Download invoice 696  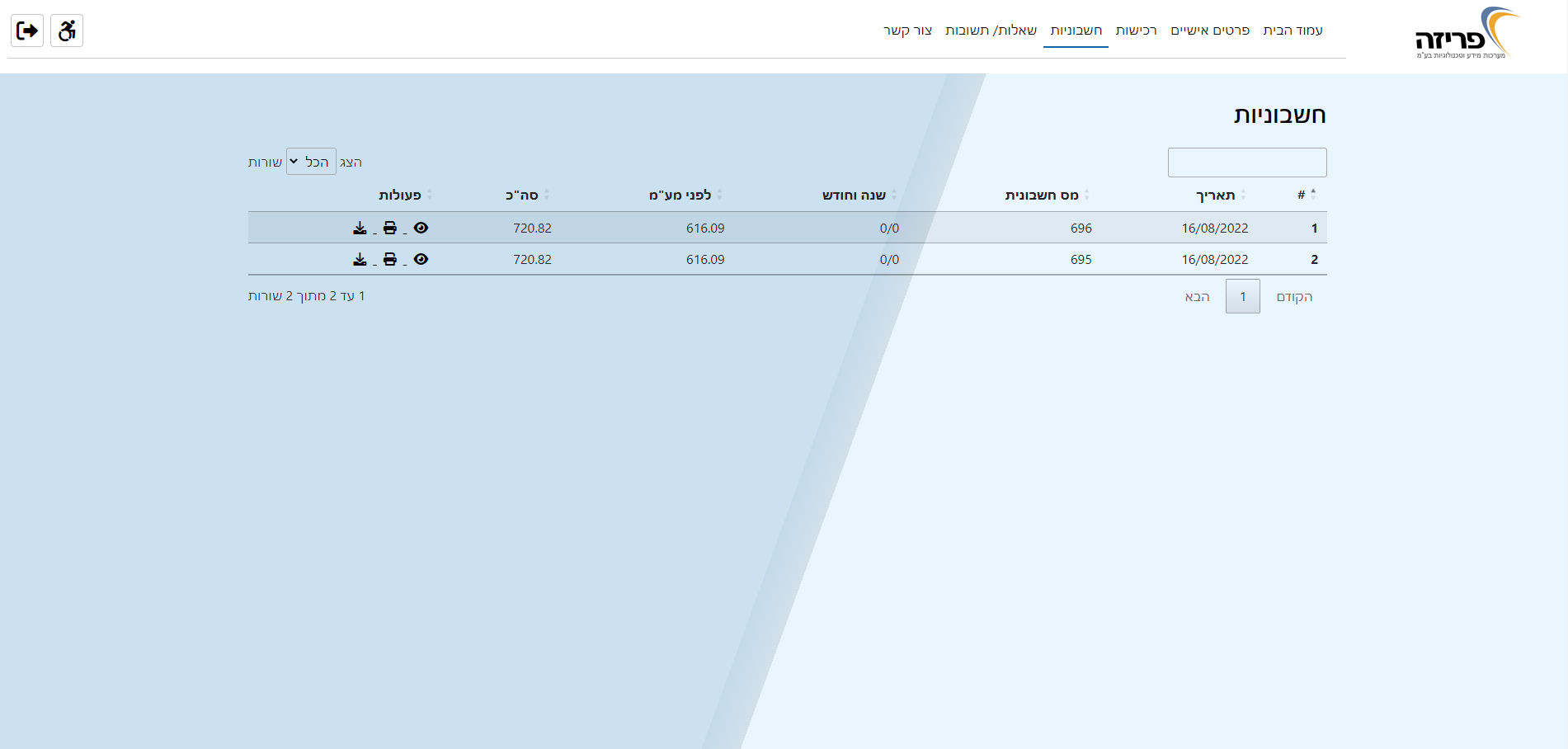[360, 228]
